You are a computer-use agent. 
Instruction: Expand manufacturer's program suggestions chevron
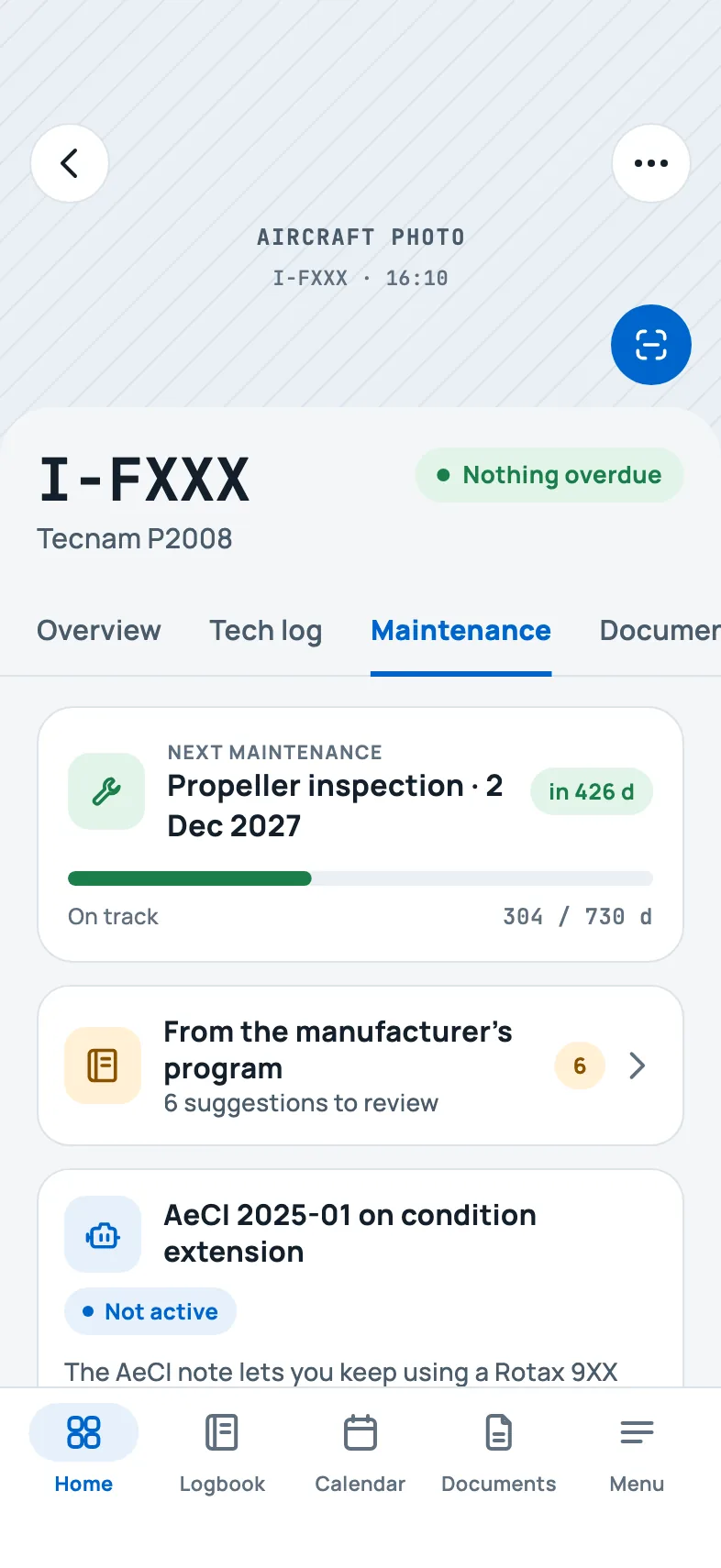(x=638, y=1066)
